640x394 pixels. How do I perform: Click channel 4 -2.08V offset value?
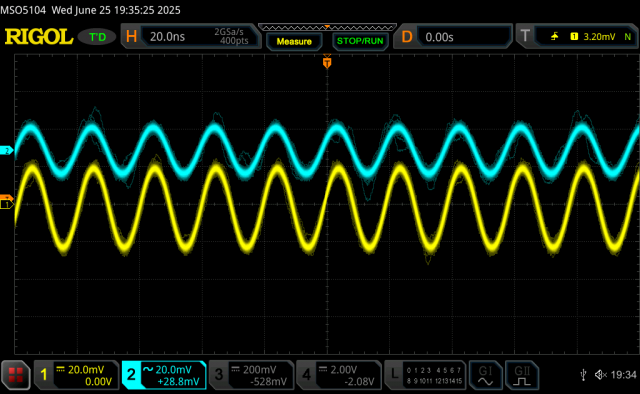tap(359, 382)
